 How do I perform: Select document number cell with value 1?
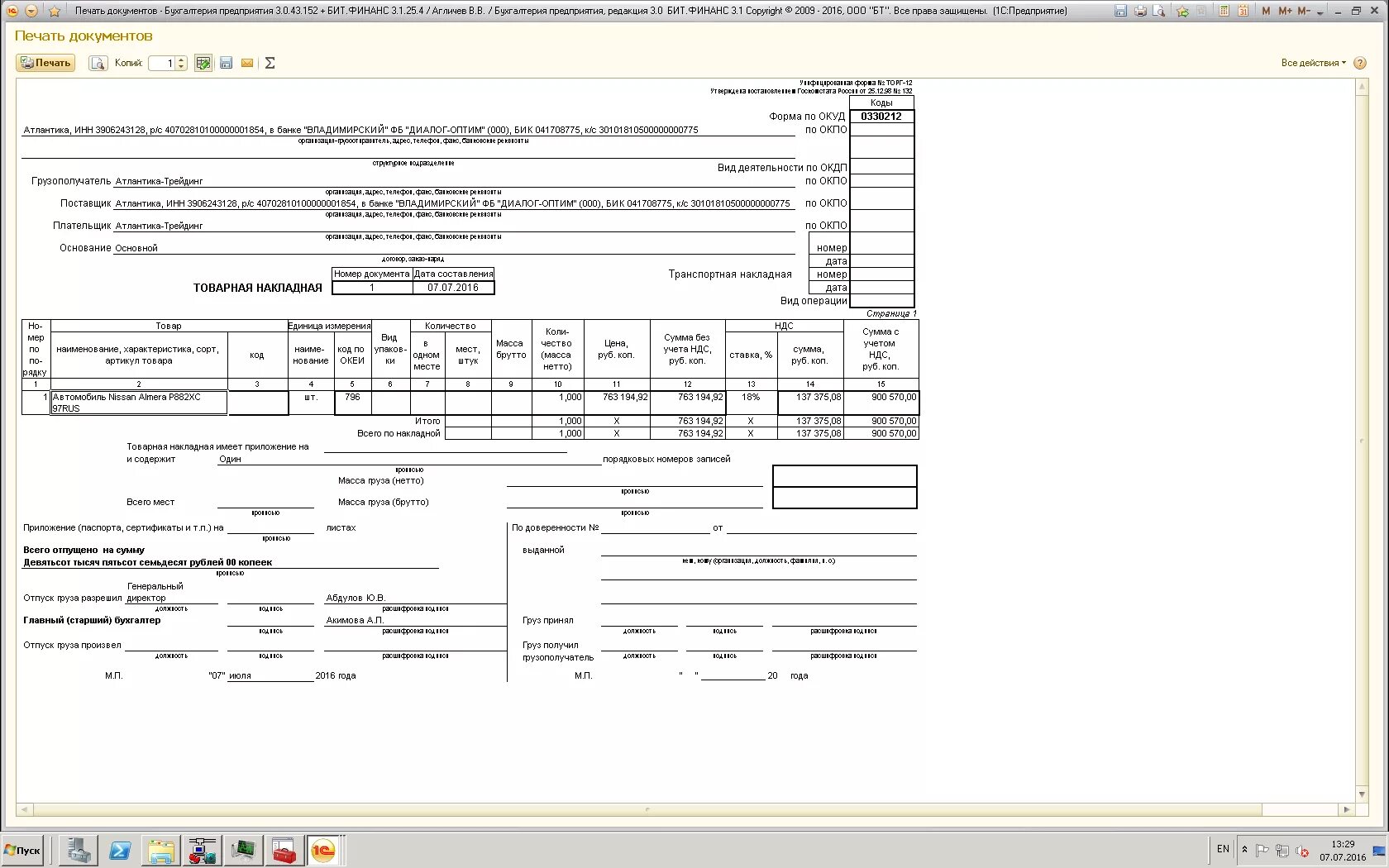372,288
